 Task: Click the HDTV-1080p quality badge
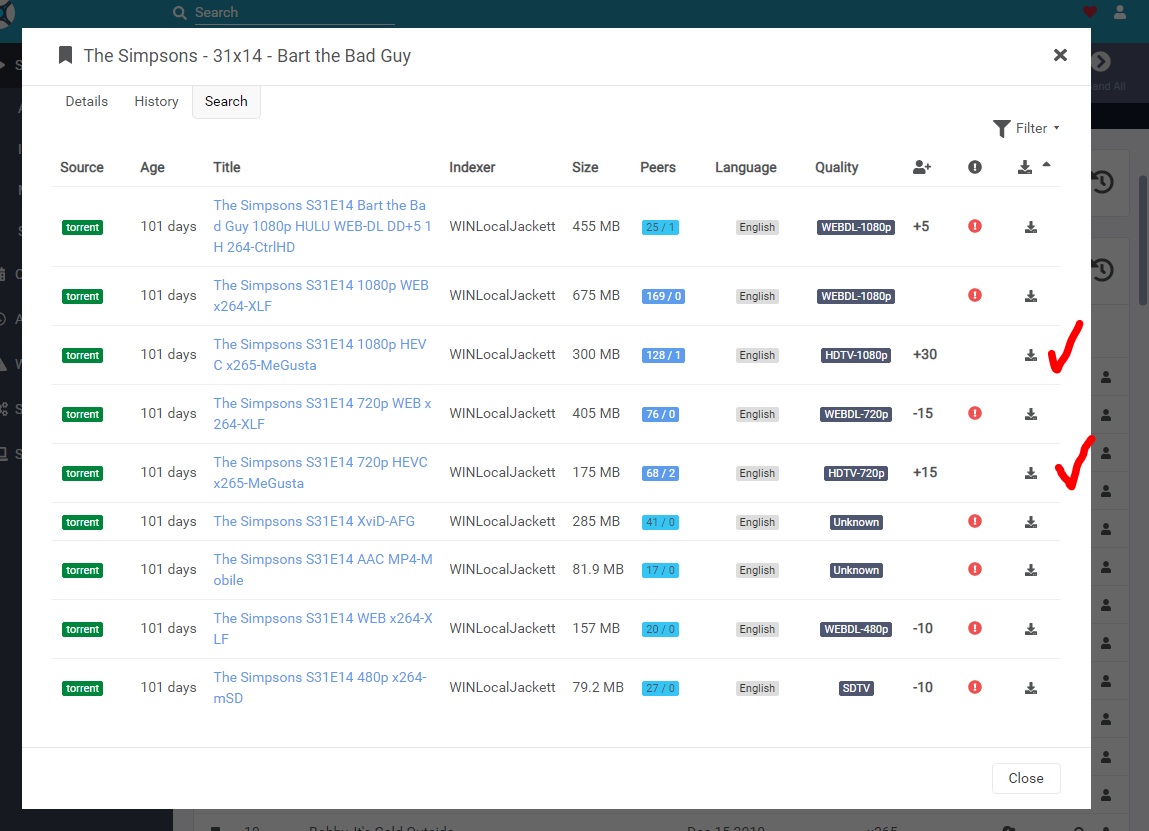pos(856,355)
